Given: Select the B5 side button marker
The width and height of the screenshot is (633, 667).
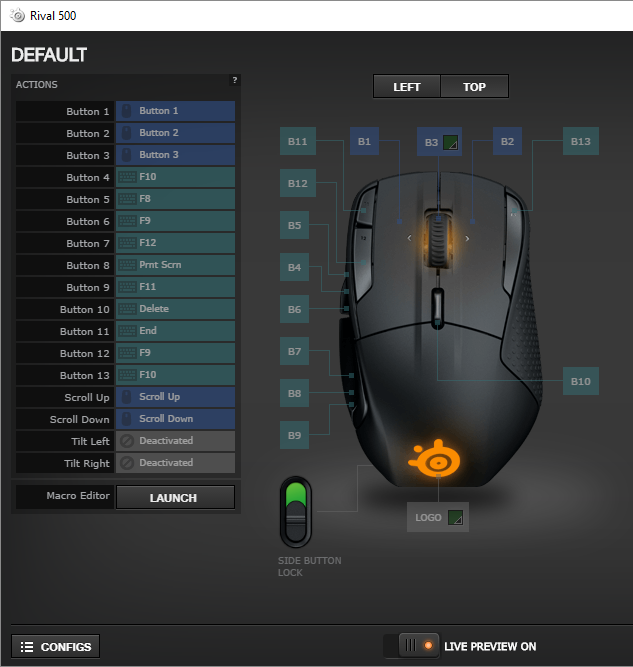Looking at the screenshot, I should tap(294, 225).
